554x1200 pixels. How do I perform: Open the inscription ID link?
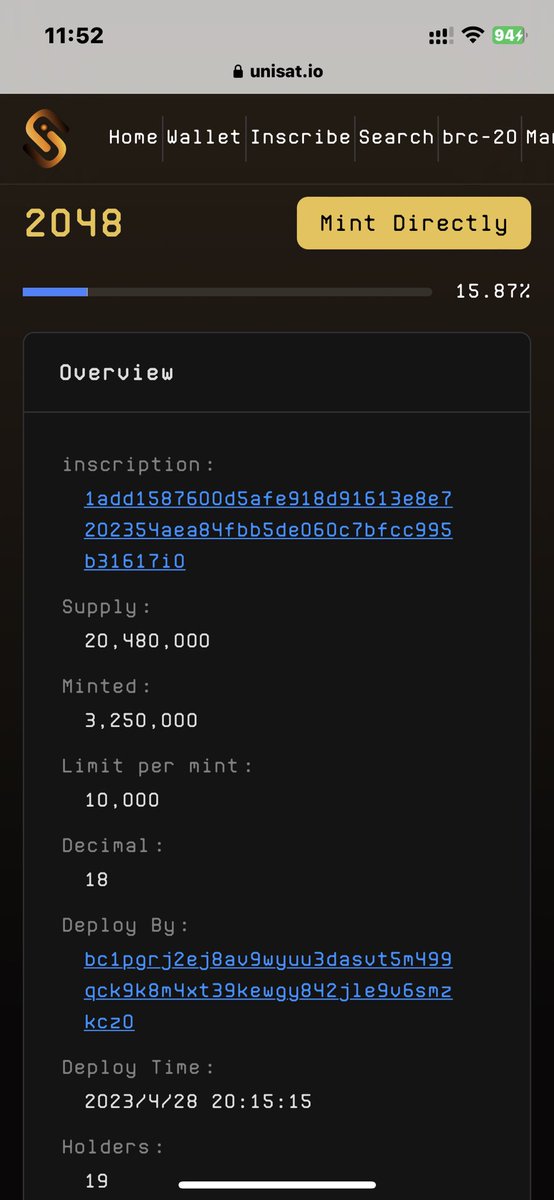[x=268, y=530]
